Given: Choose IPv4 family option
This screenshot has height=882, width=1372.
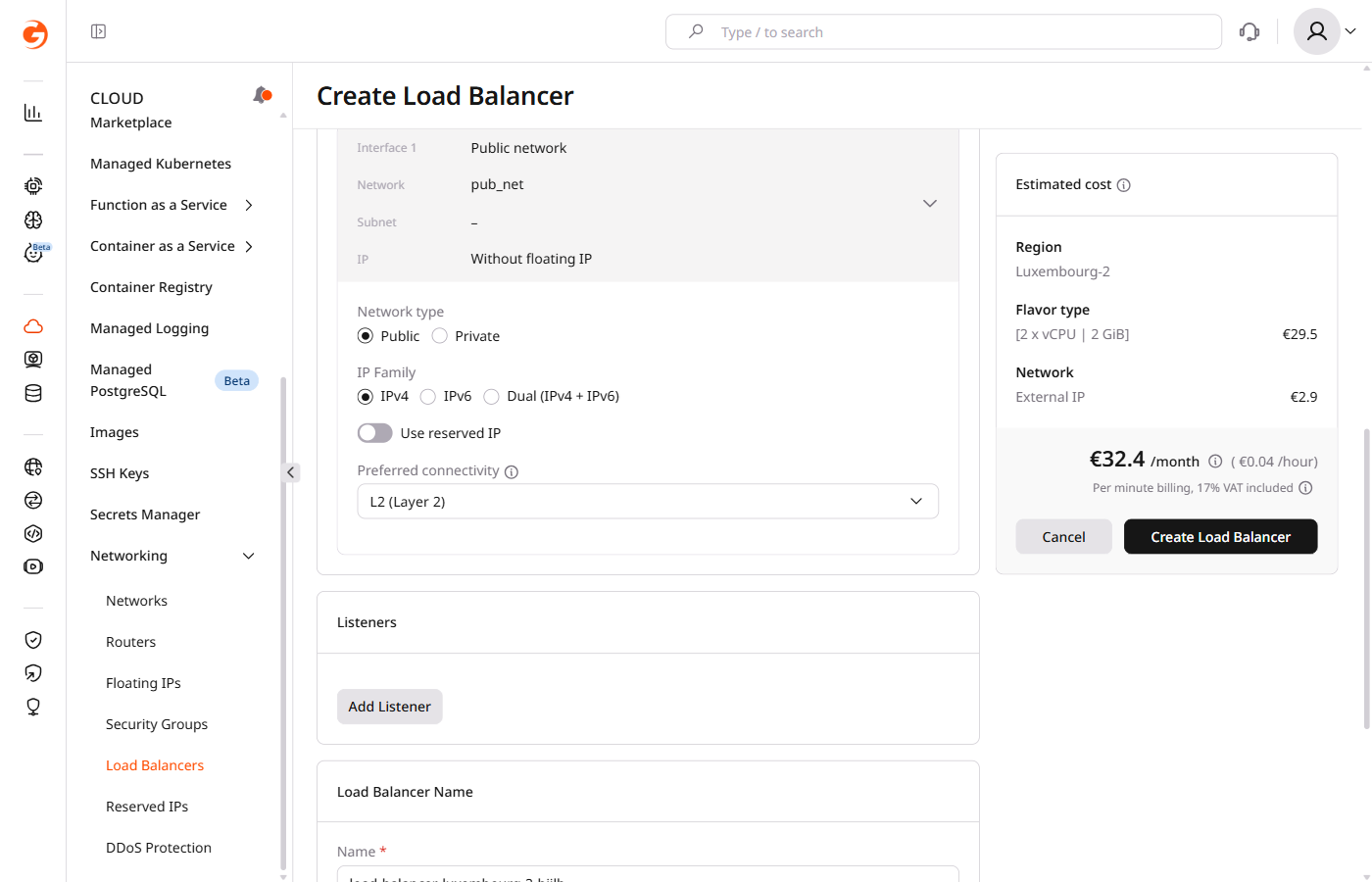Looking at the screenshot, I should click(366, 397).
